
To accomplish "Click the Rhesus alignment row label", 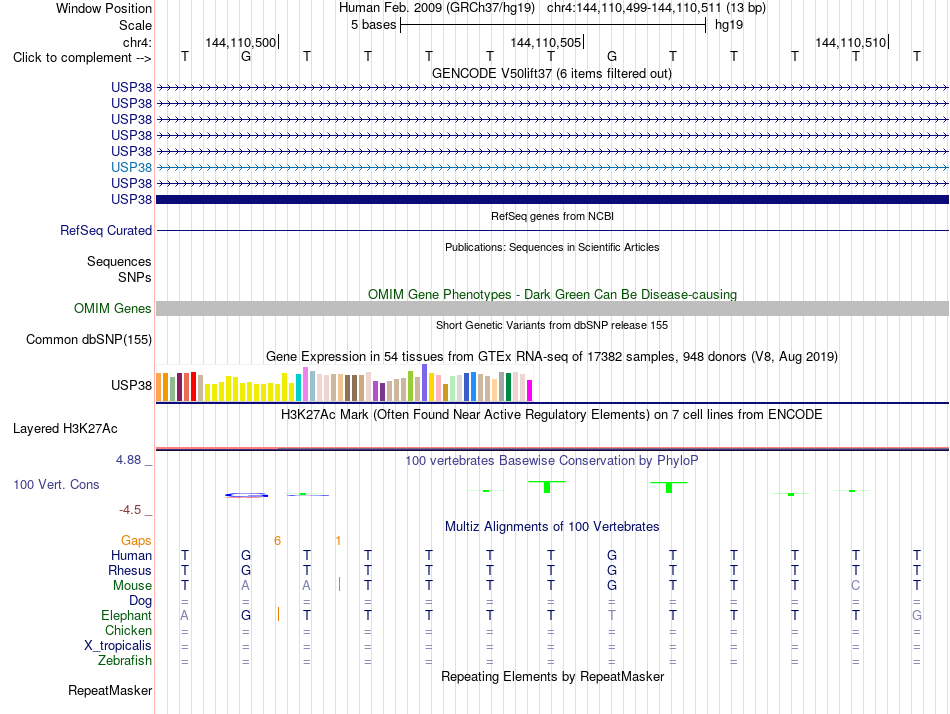I will pos(130,570).
